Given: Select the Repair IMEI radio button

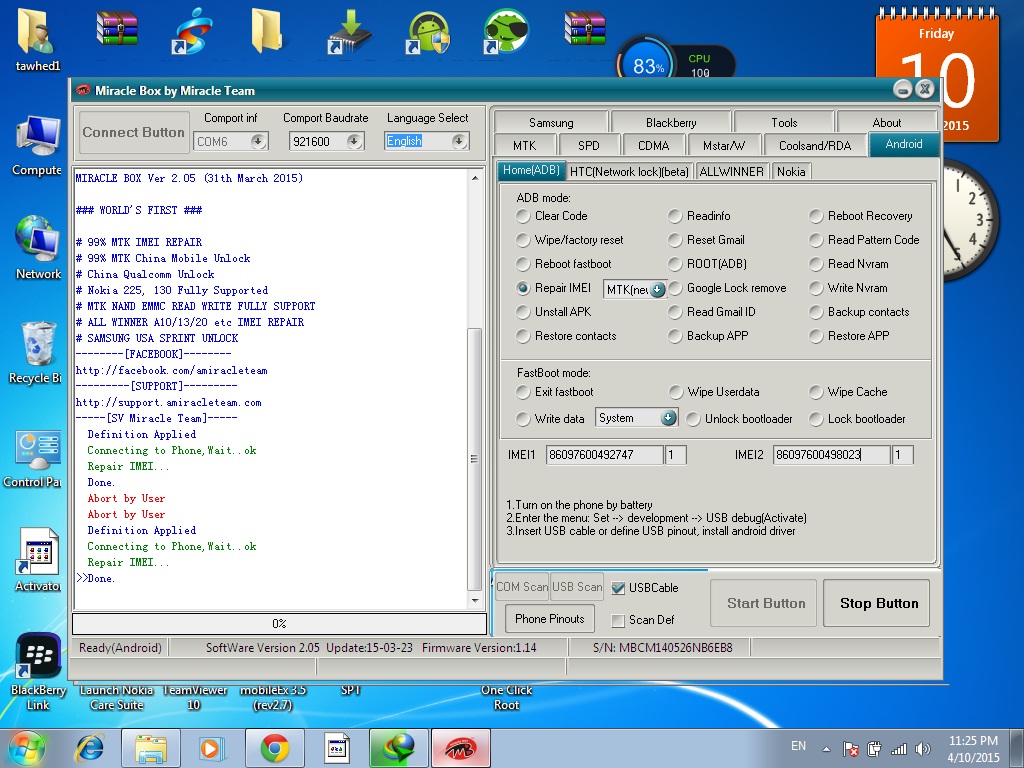Looking at the screenshot, I should [522, 288].
